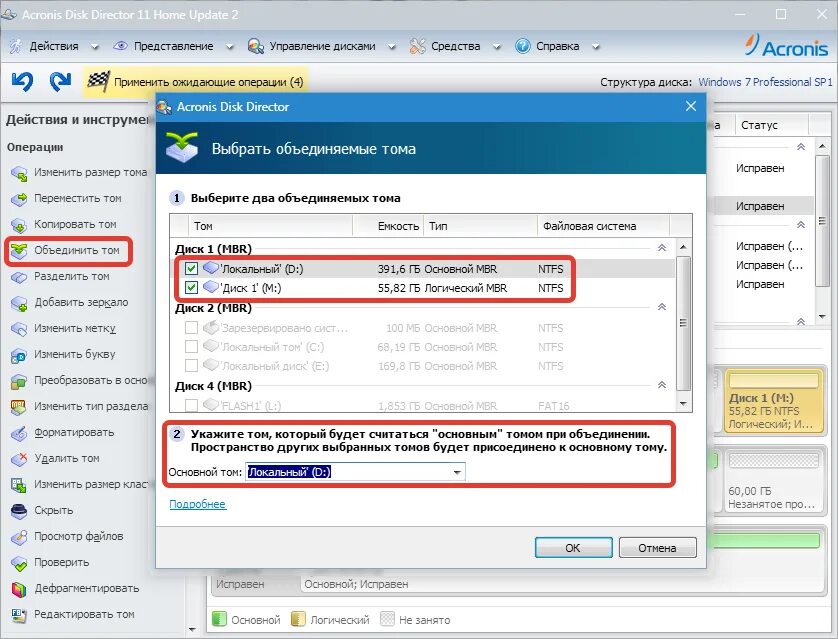Click the Том column header in dialog
This screenshot has width=838, height=639.
[270, 226]
